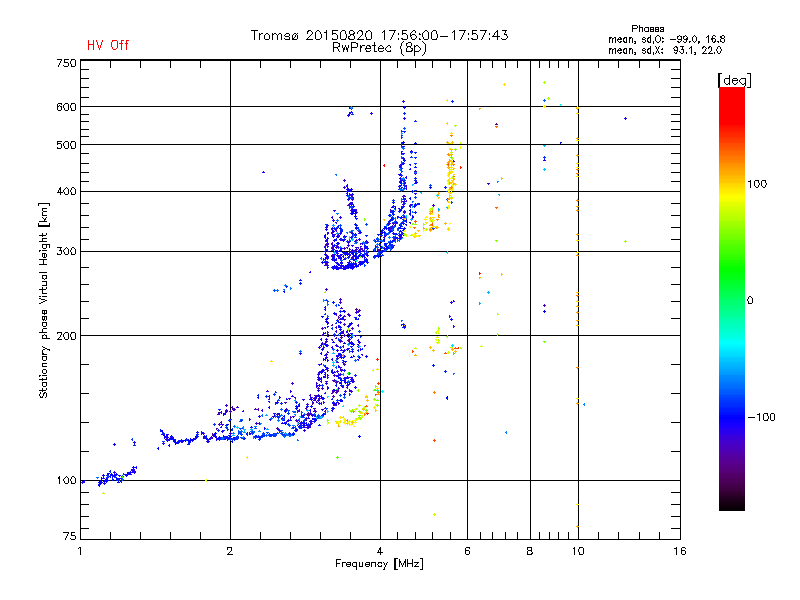The image size is (800, 600).
Task: Click the y-axis '100' tick label
Action: (66, 481)
